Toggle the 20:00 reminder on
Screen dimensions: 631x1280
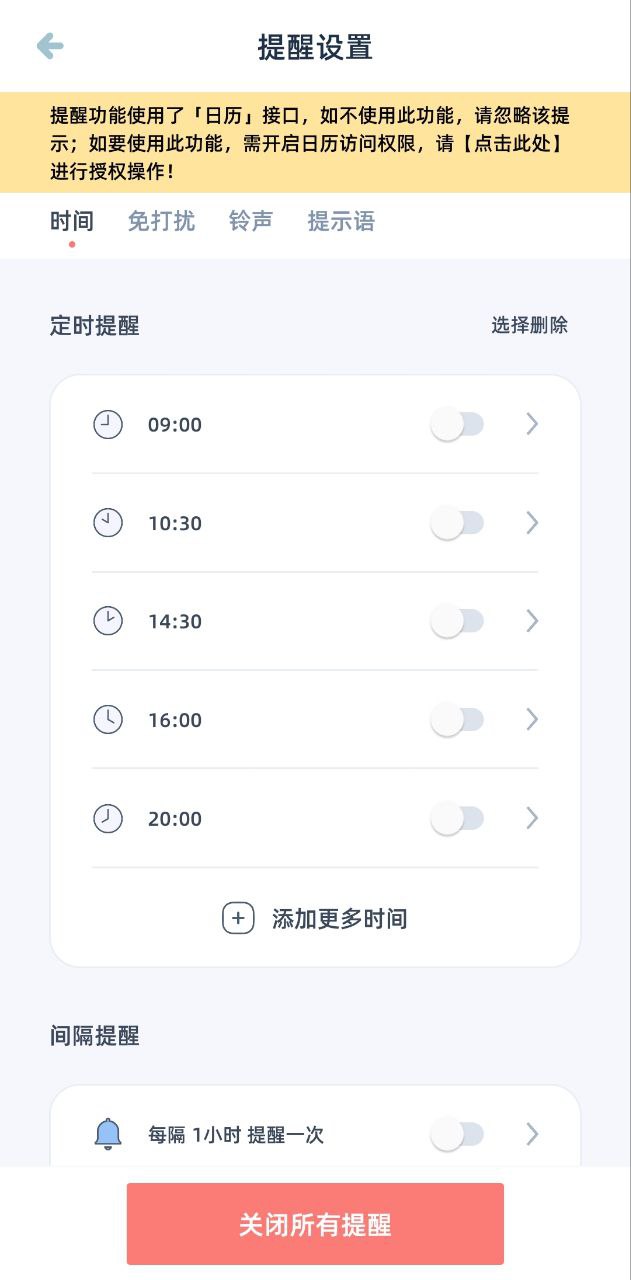click(x=457, y=819)
